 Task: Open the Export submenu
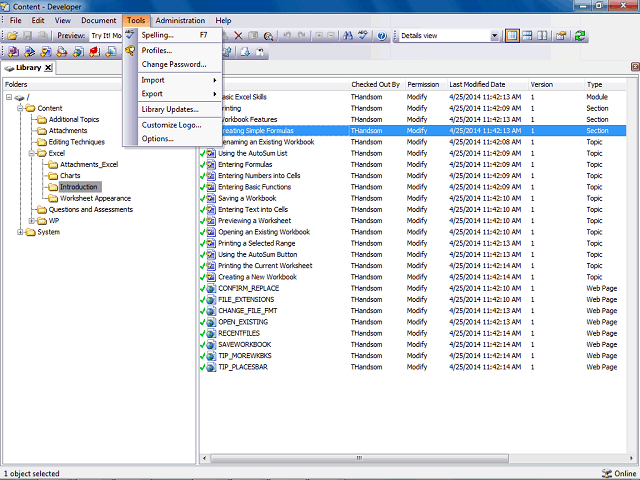click(x=180, y=94)
